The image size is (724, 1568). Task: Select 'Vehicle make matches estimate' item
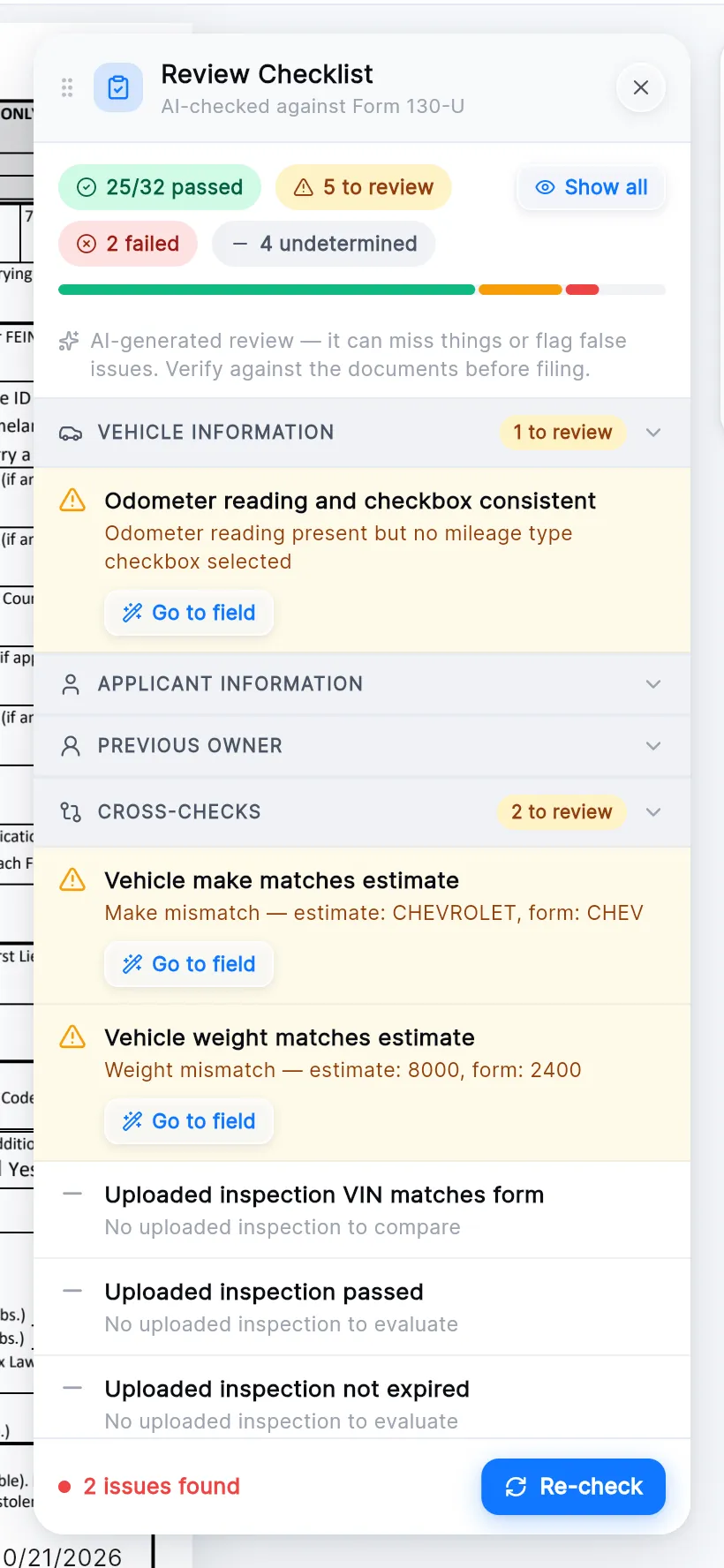[x=362, y=926]
